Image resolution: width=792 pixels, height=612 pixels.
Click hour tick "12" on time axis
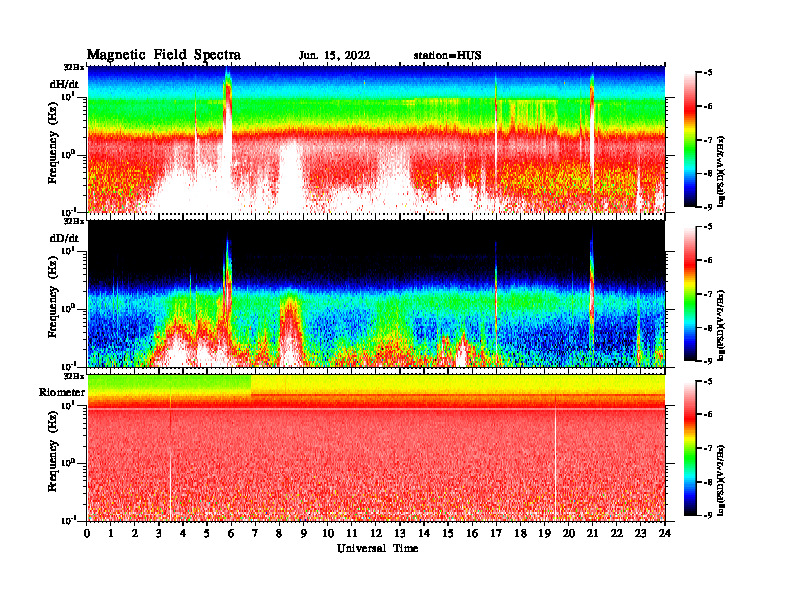[376, 534]
